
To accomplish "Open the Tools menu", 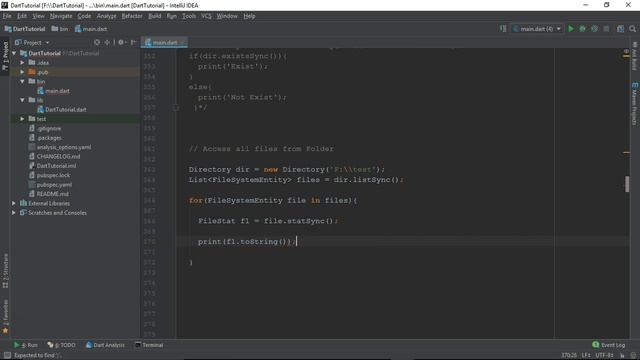I will 189,16.
